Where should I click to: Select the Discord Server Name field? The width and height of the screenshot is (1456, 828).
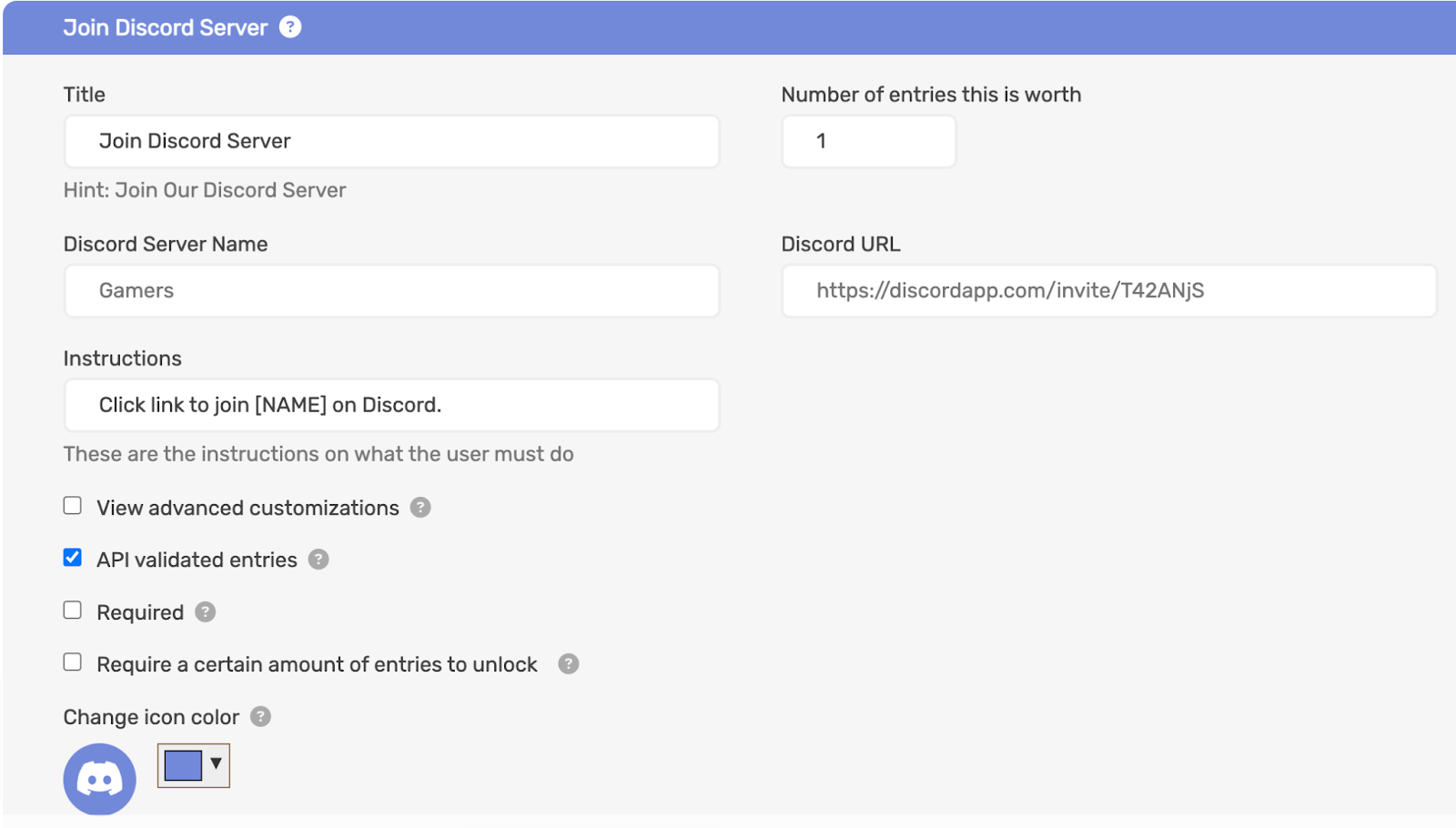(392, 291)
